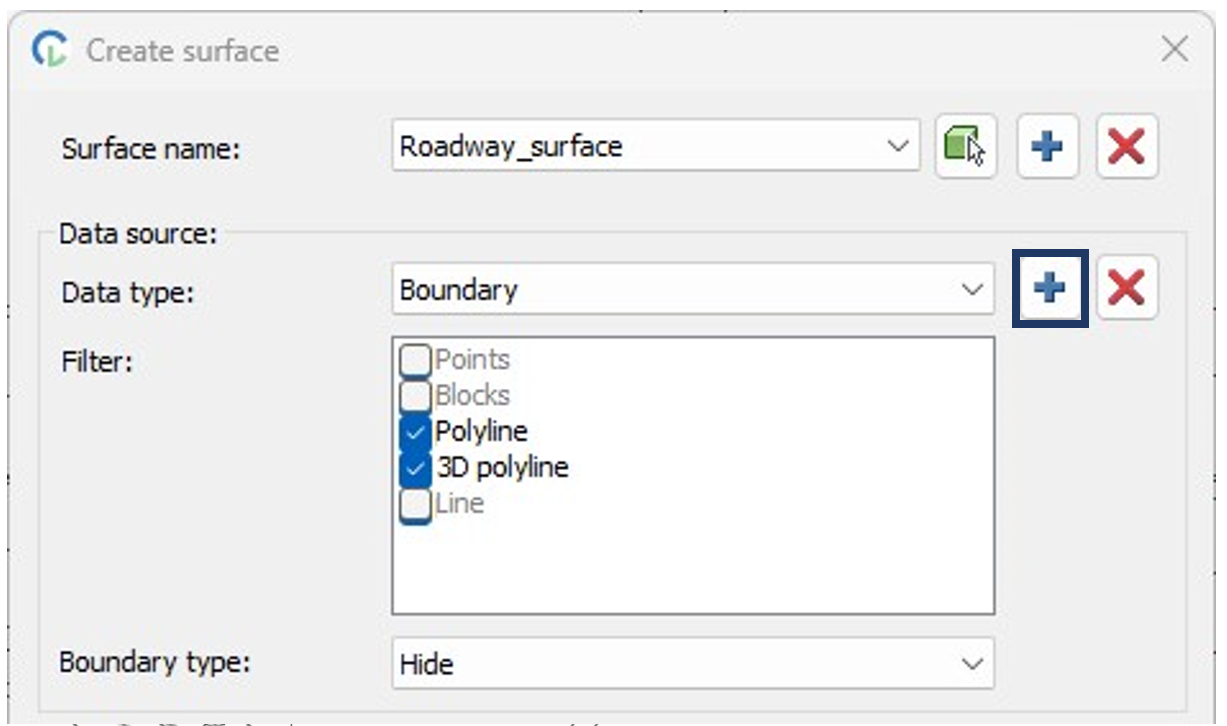Click the Hide value in Boundary type box
1227x726 pixels.
click(x=426, y=663)
